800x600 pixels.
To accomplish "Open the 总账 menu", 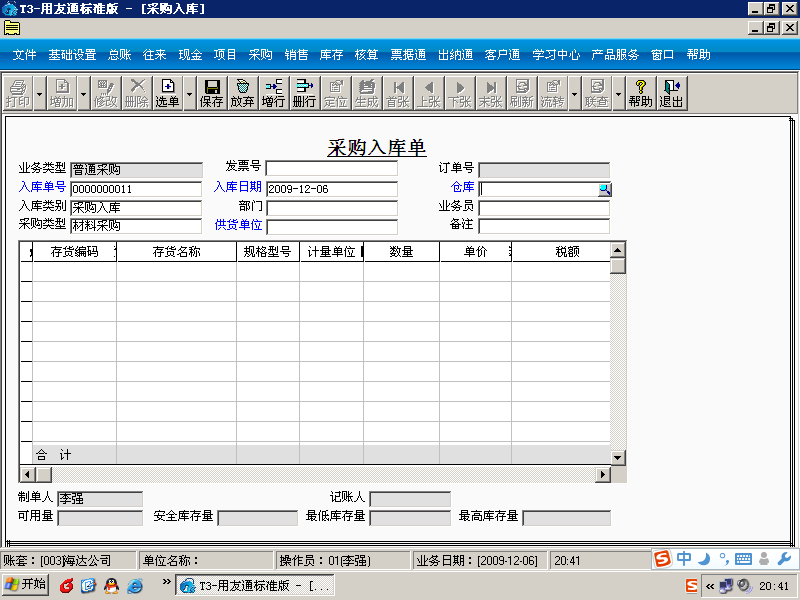I will pyautogui.click(x=119, y=55).
